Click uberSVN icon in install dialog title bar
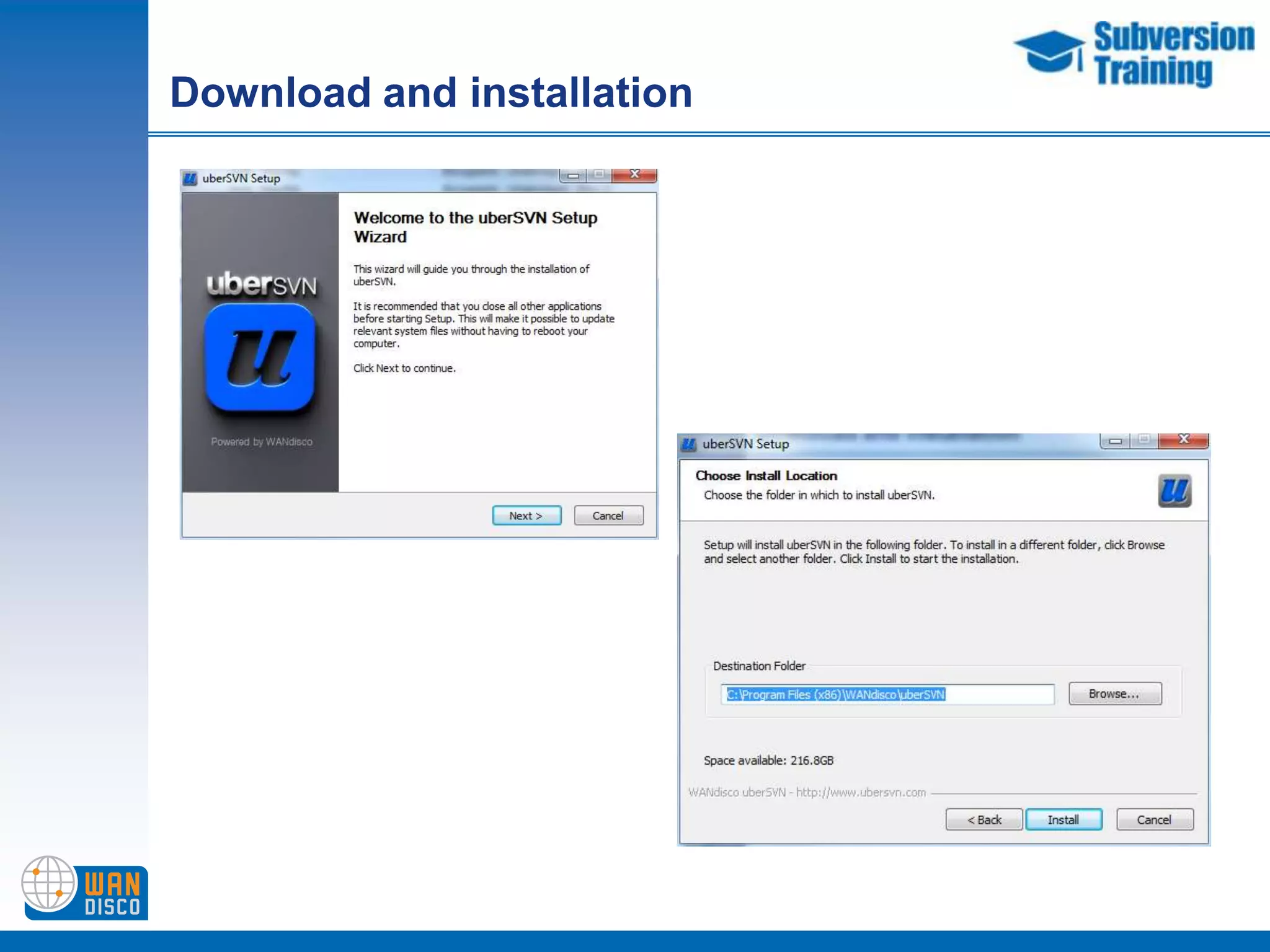Screen dimensions: 1270x952 [689, 444]
